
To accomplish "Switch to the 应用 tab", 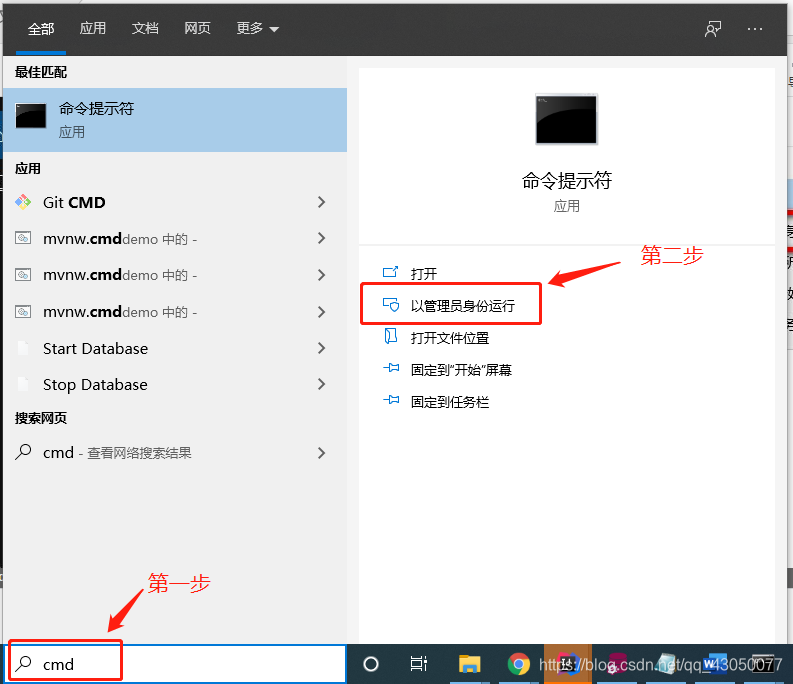I will tap(93, 28).
